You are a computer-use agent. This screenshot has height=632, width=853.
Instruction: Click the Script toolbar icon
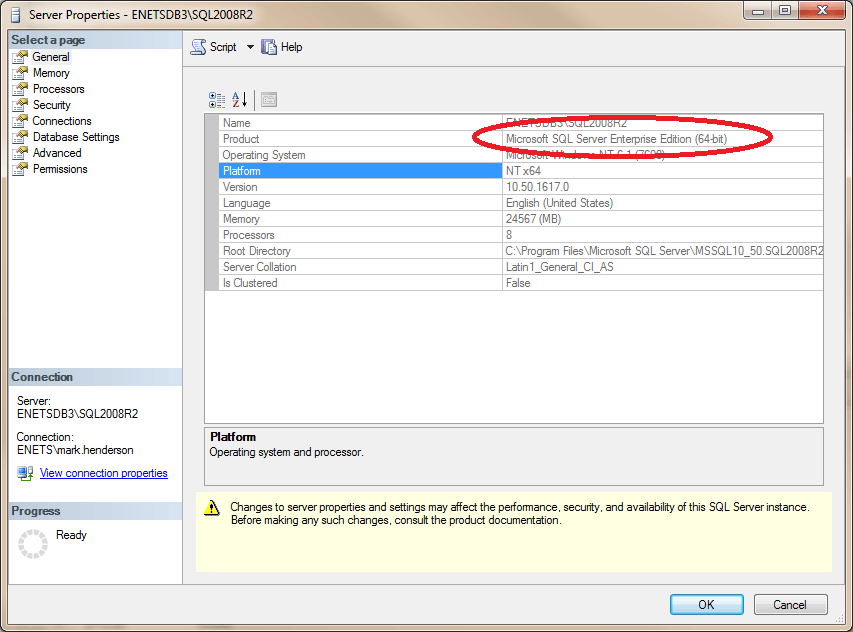[198, 47]
